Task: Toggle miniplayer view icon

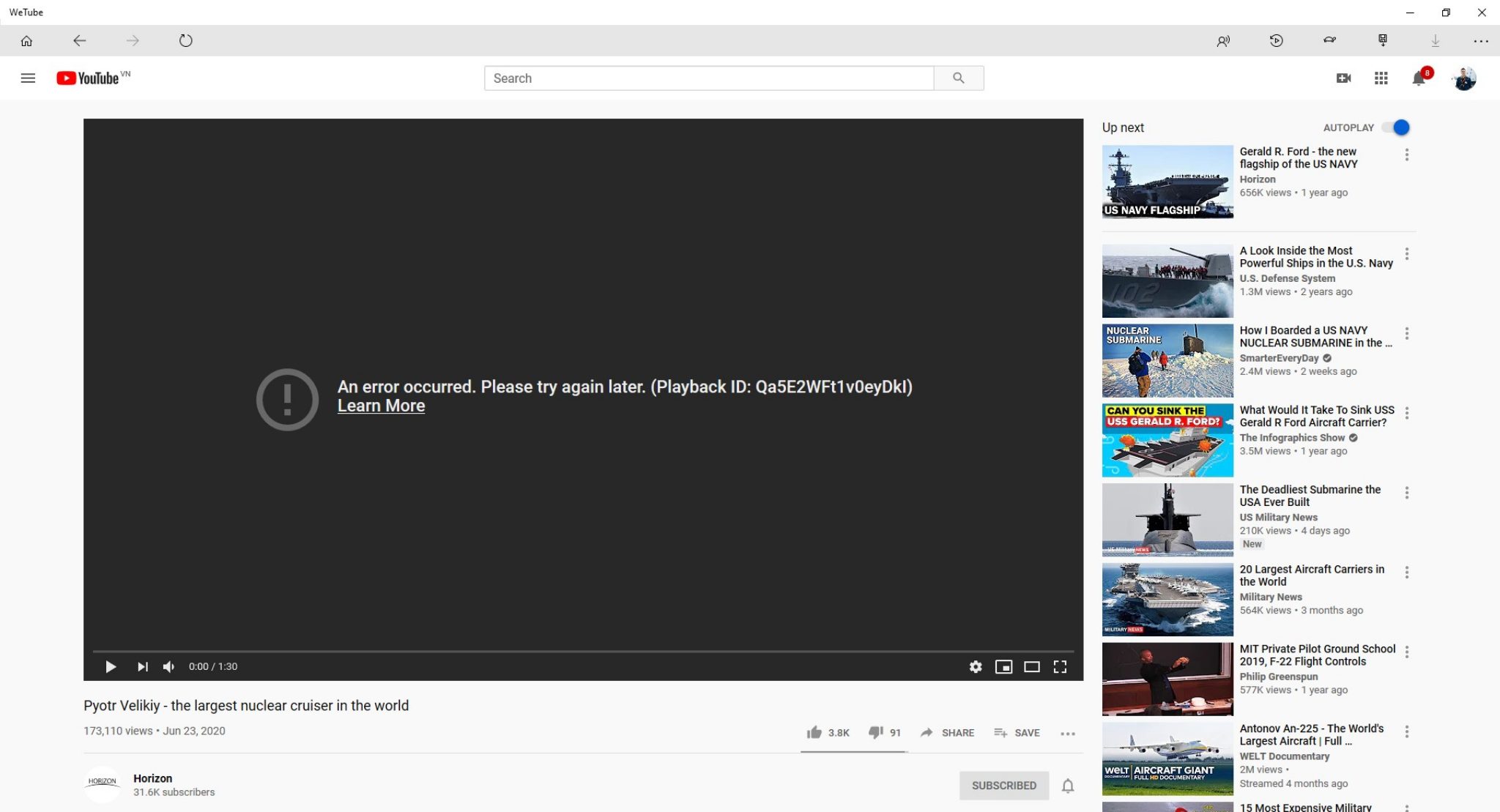Action: pos(1003,666)
